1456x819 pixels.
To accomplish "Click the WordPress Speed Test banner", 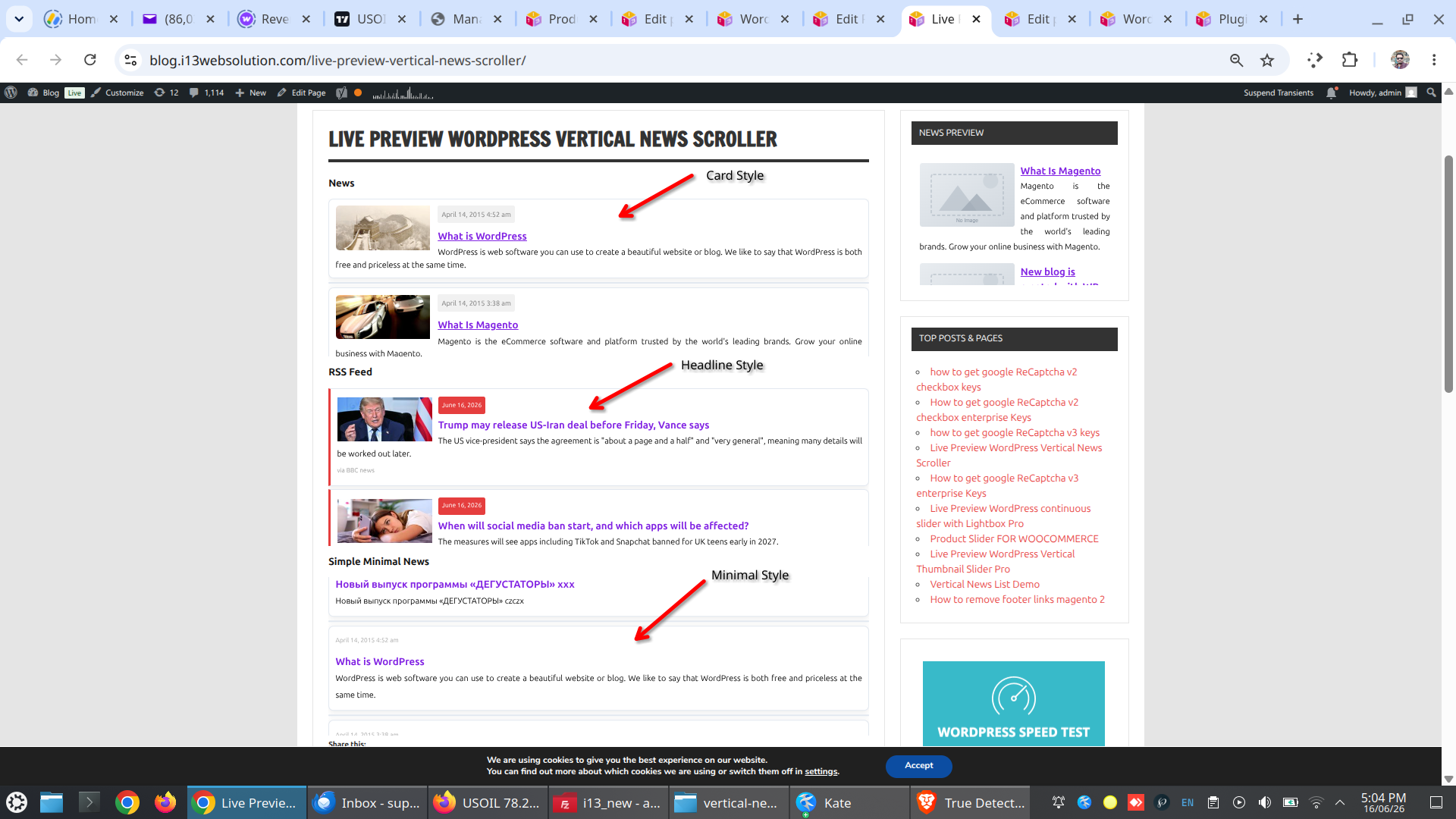I will point(1013,703).
